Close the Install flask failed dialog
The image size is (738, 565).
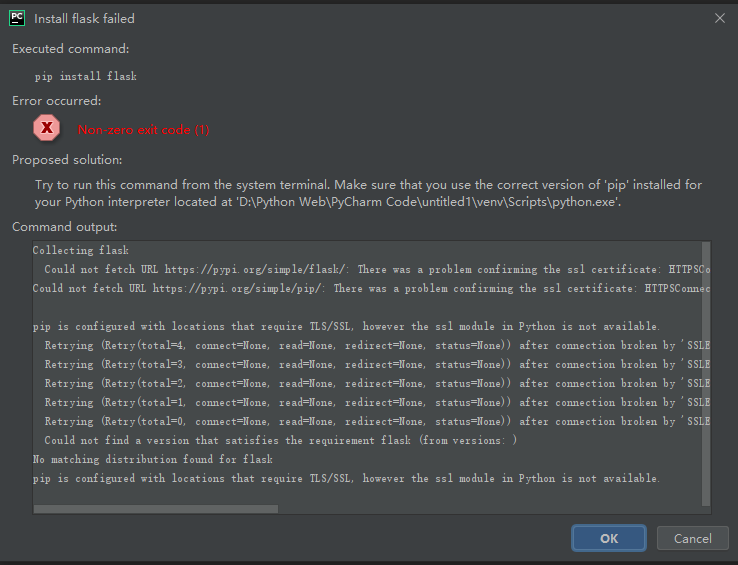(719, 18)
